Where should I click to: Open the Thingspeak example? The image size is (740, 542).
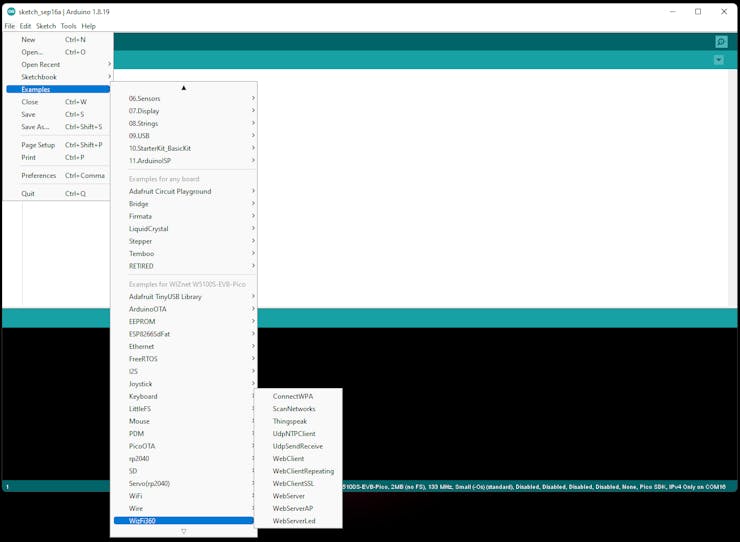(298, 421)
